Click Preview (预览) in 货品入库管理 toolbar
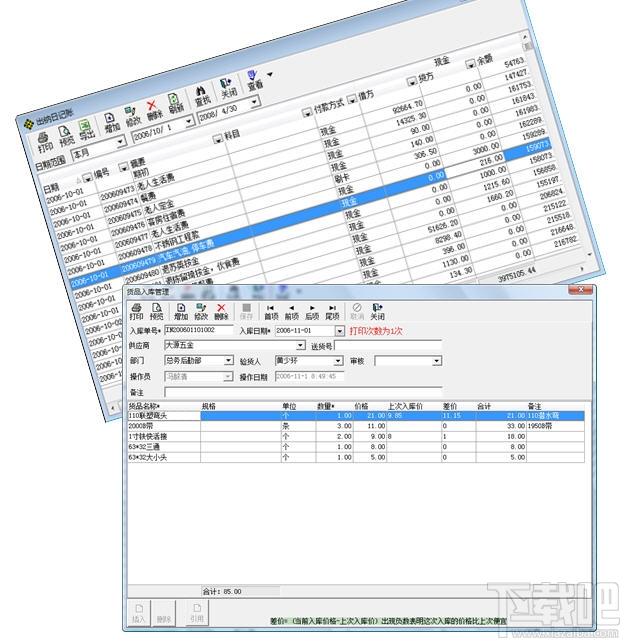Screen dimensions: 627x643 [156, 312]
